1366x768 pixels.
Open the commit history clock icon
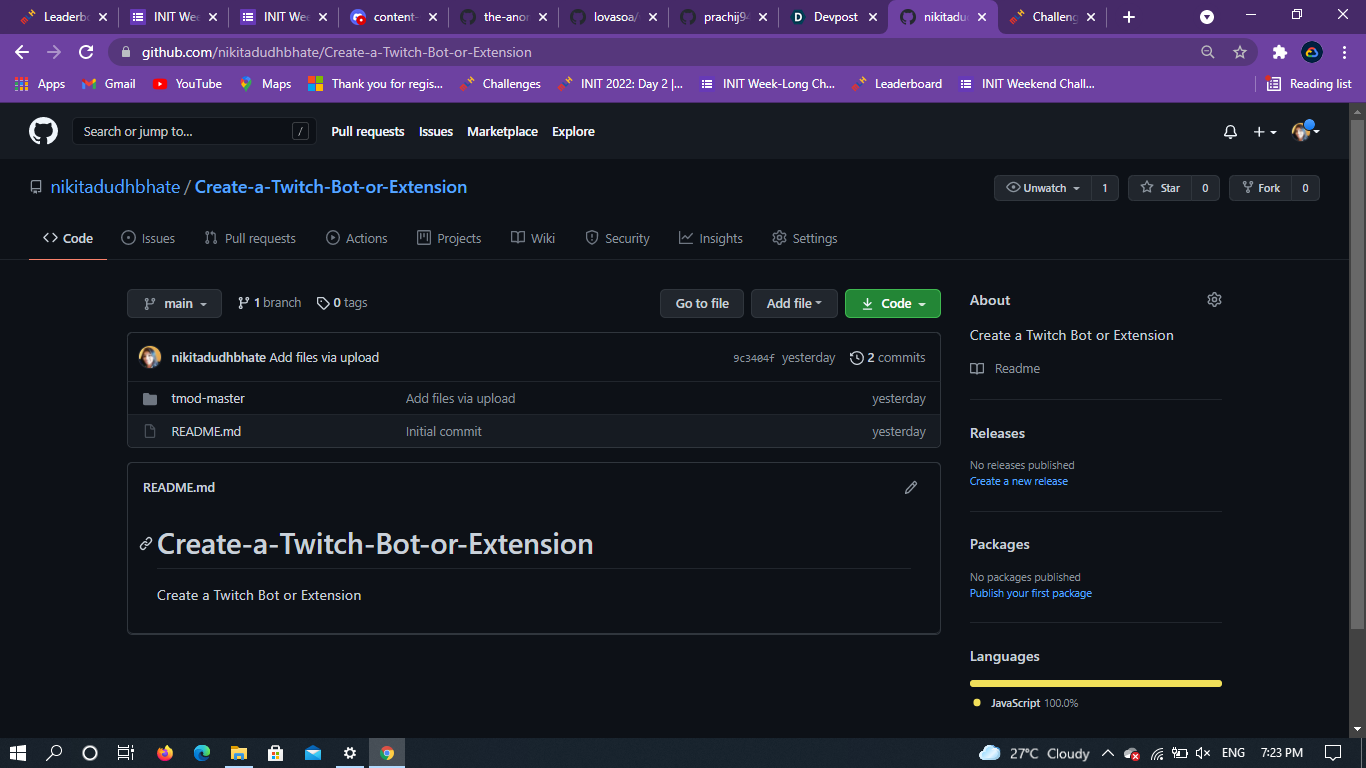[857, 357]
